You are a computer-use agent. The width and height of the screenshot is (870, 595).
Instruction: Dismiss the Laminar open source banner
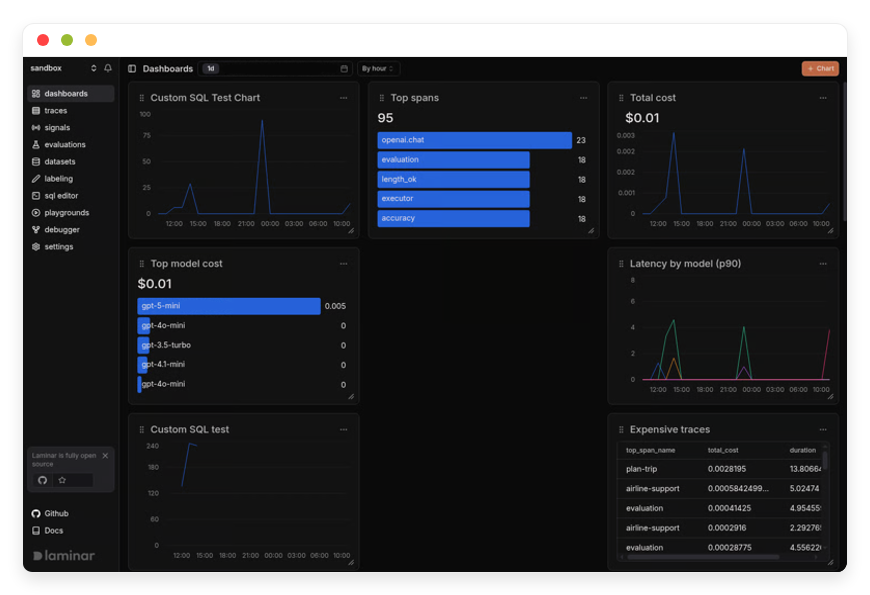pyautogui.click(x=105, y=456)
